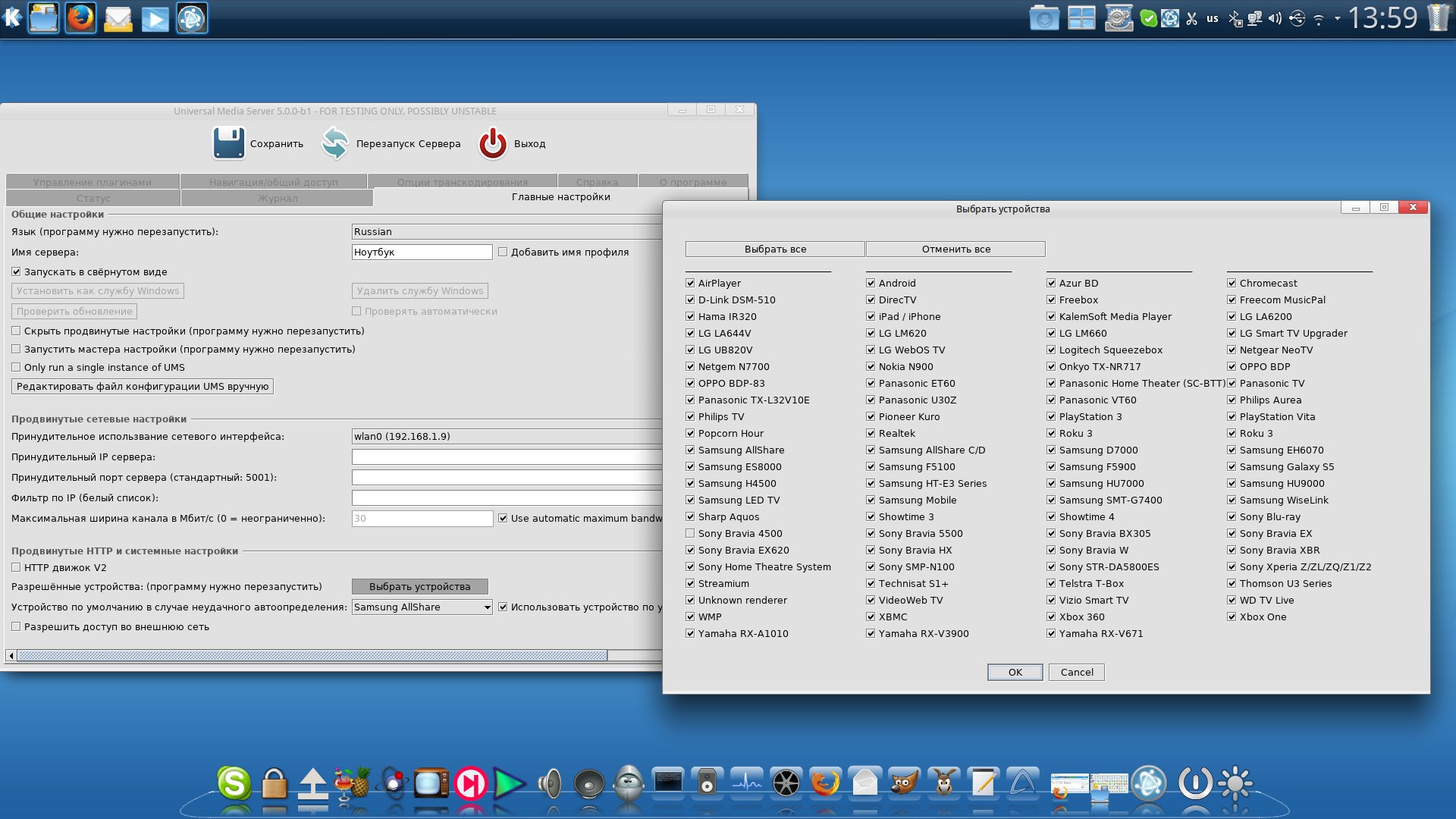Click the mail envelope in top panel
Image resolution: width=1456 pixels, height=819 pixels.
coord(118,18)
